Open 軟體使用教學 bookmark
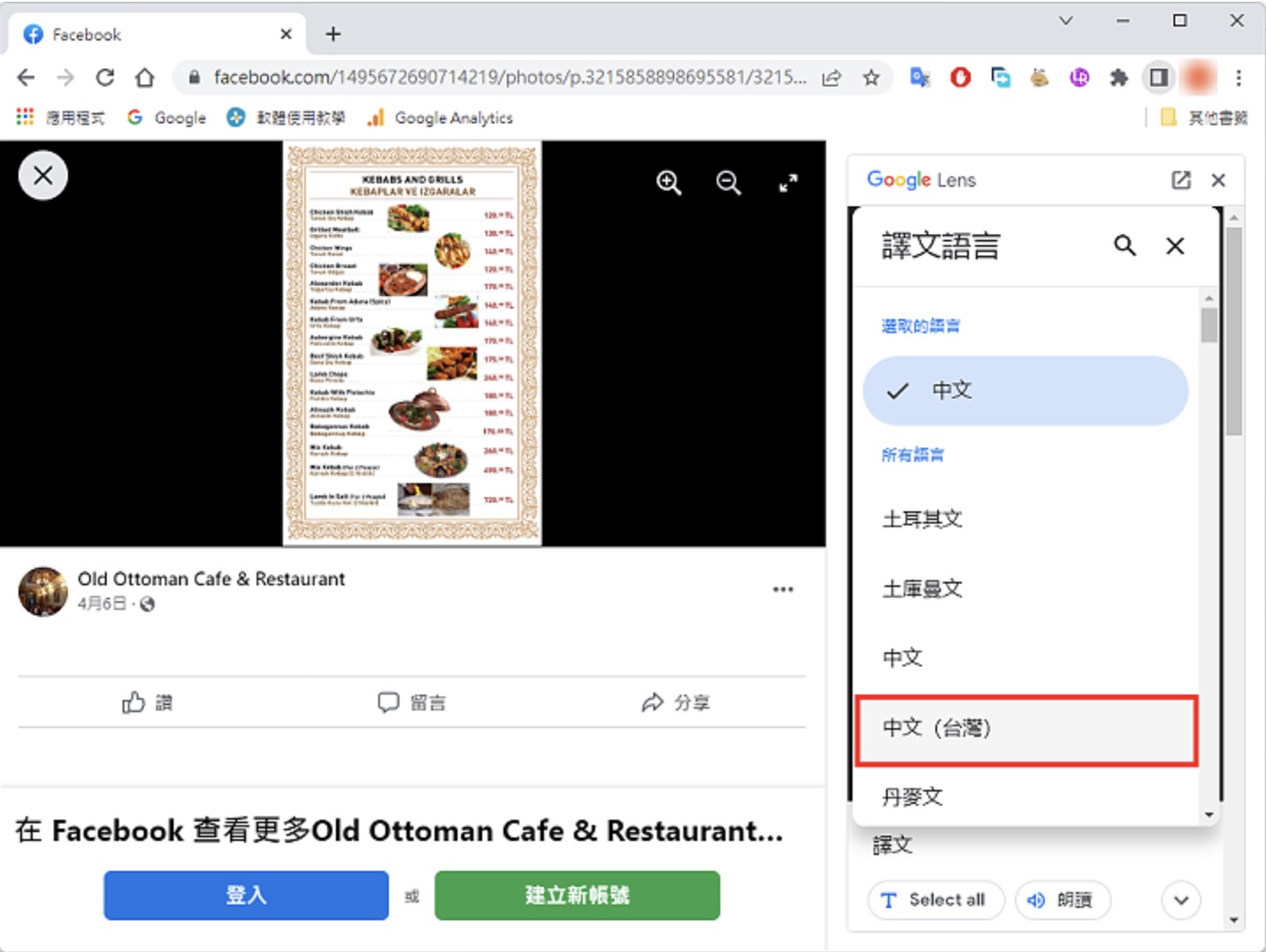Viewport: 1266px width, 952px height. [286, 117]
